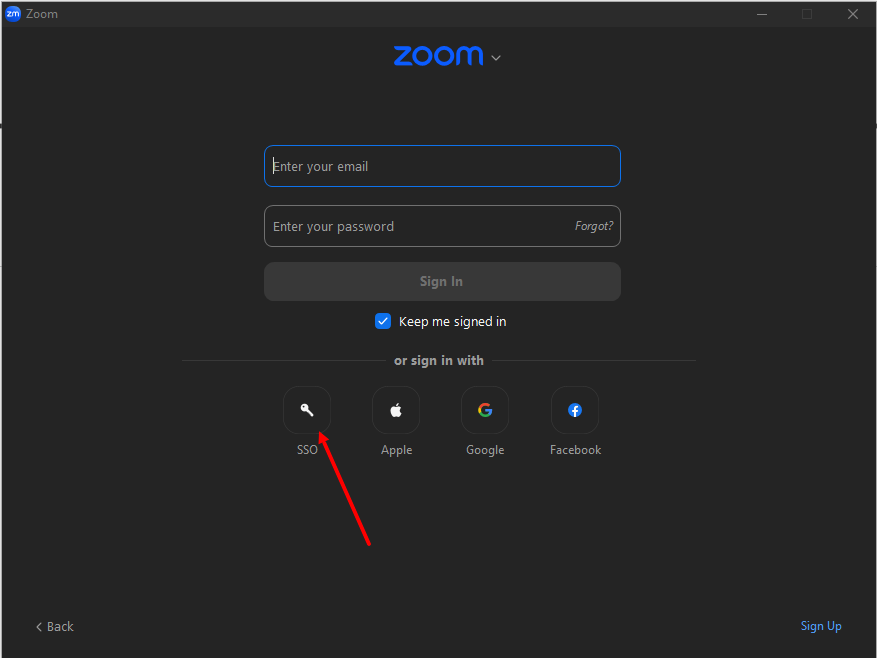Go back using the Back arrow
The width and height of the screenshot is (877, 658).
55,627
